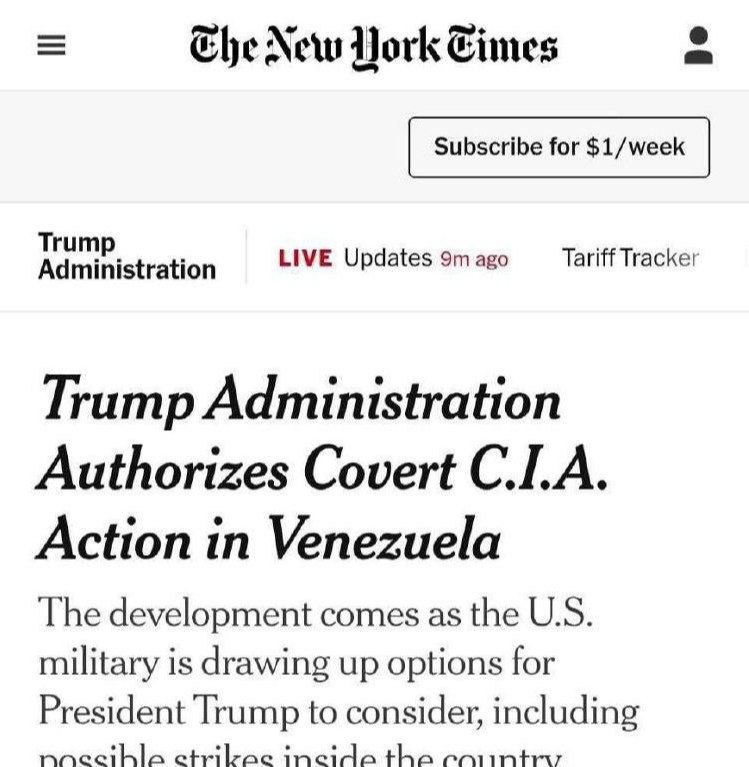
Task: Open the hamburger navigation menu
Action: [x=51, y=47]
